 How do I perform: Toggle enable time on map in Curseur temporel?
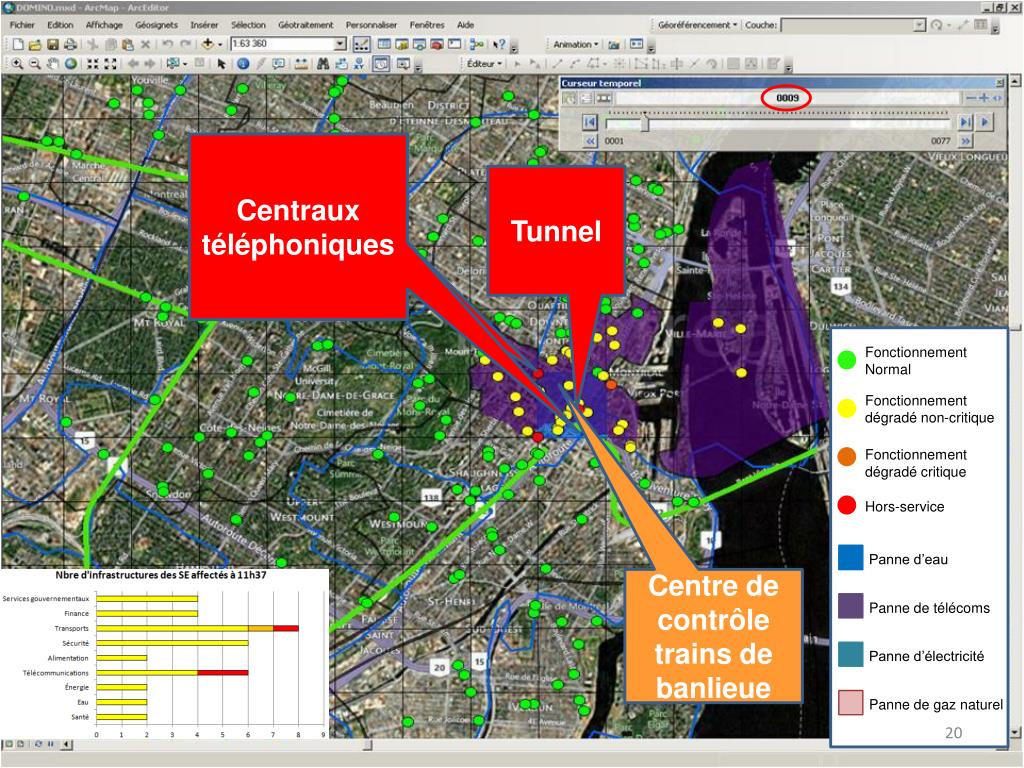[x=570, y=98]
